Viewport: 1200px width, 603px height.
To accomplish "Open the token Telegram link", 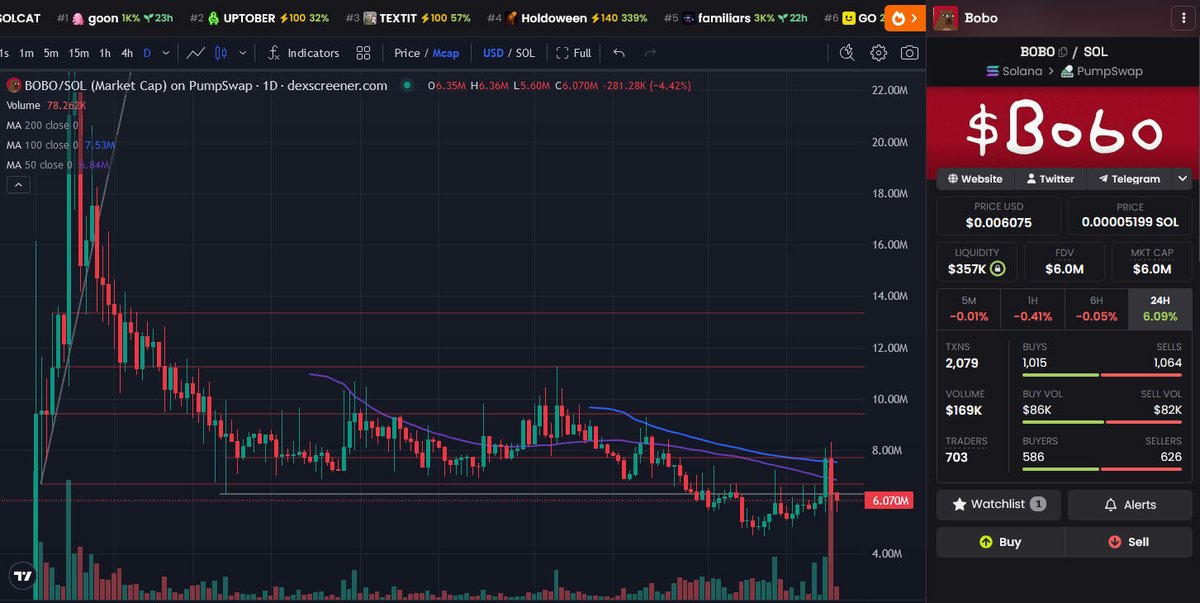I will (x=1129, y=179).
